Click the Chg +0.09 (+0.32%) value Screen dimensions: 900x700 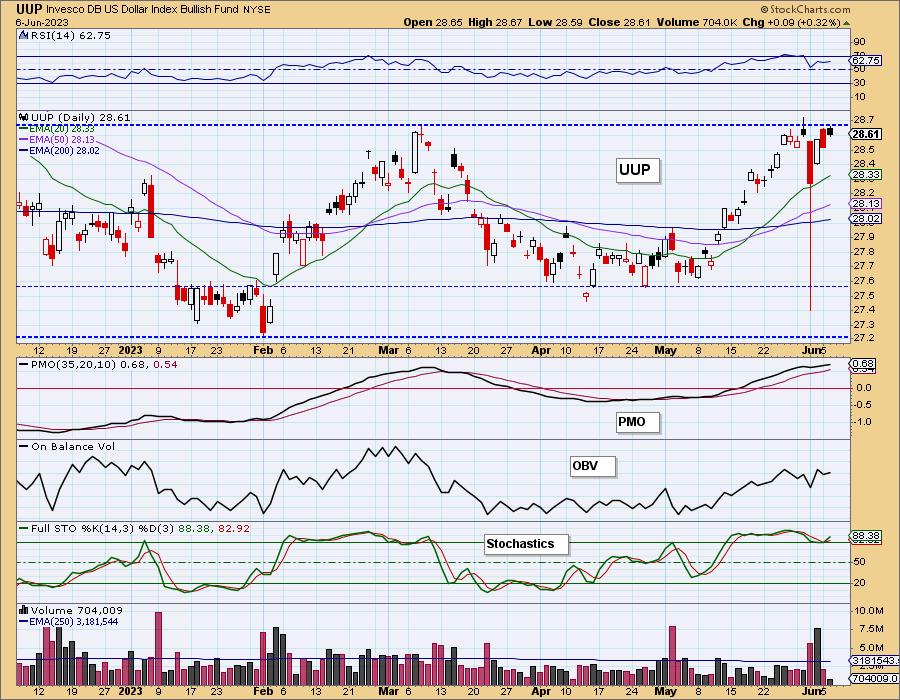791,22
